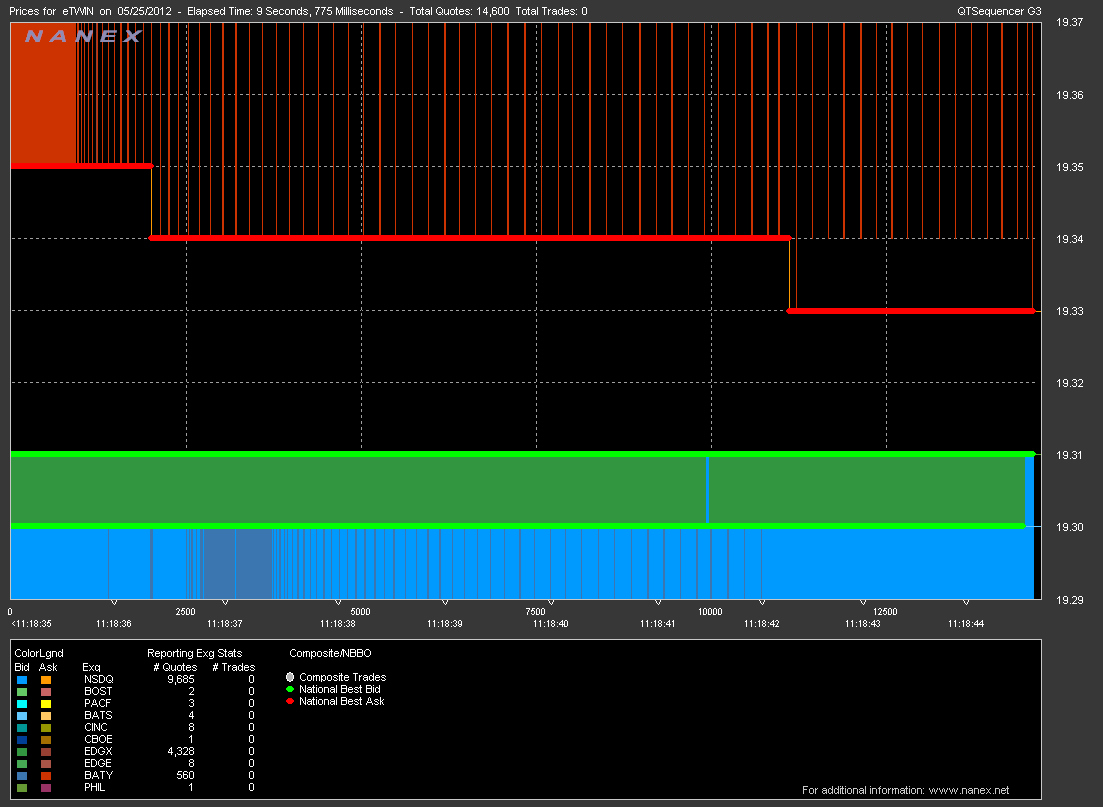Click the NSDQ Ask color swatch
Viewport: 1103px width, 807px height.
(x=46, y=680)
